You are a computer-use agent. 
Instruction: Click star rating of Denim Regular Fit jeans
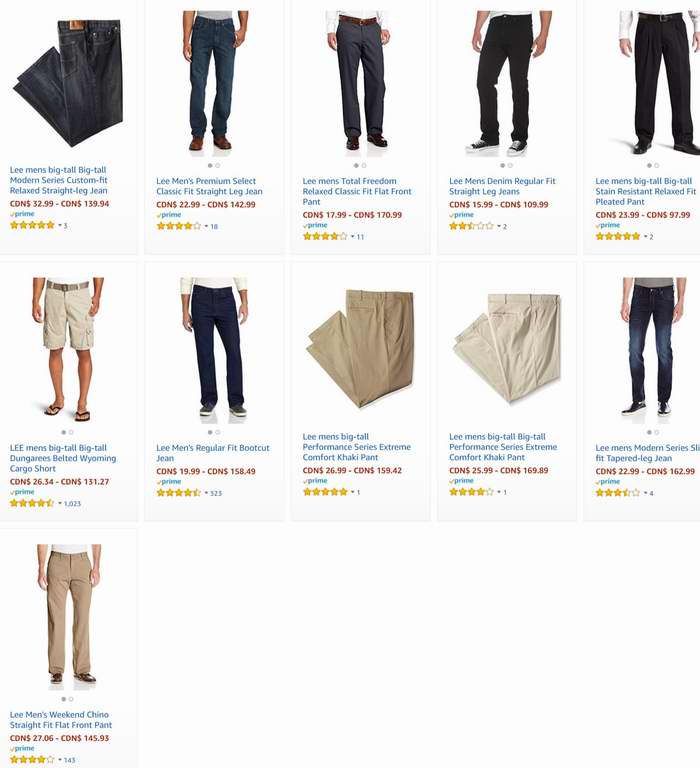pos(471,226)
